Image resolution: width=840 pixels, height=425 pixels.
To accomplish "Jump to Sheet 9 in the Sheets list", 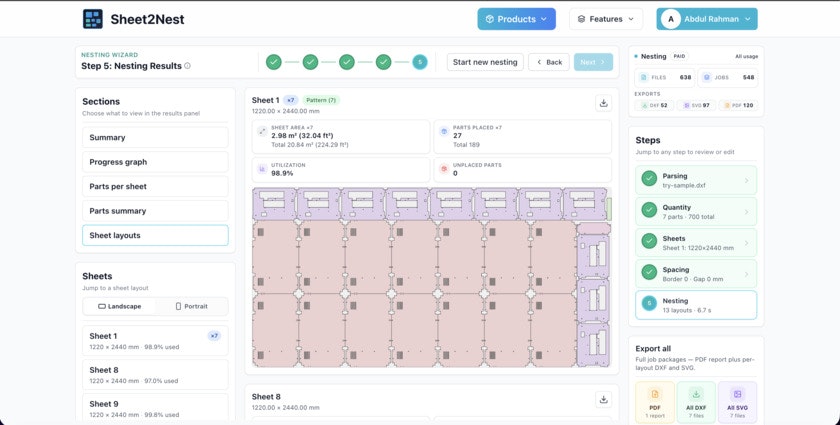I will [x=155, y=408].
